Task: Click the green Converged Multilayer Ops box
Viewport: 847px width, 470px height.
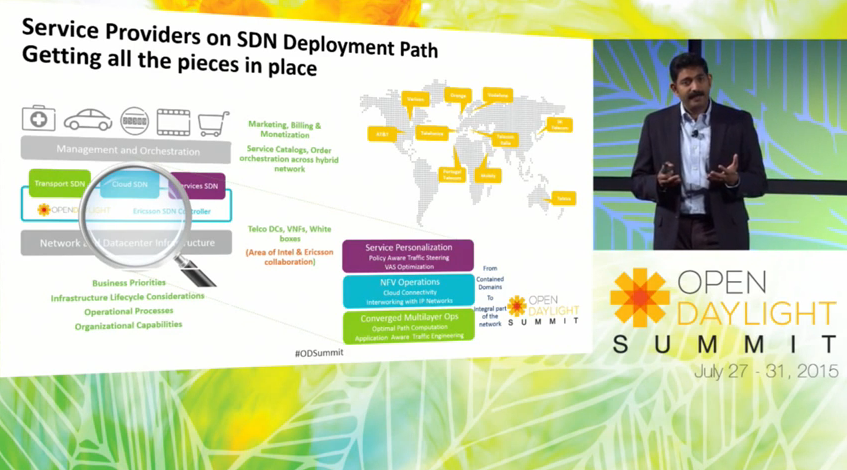Action: 409,326
